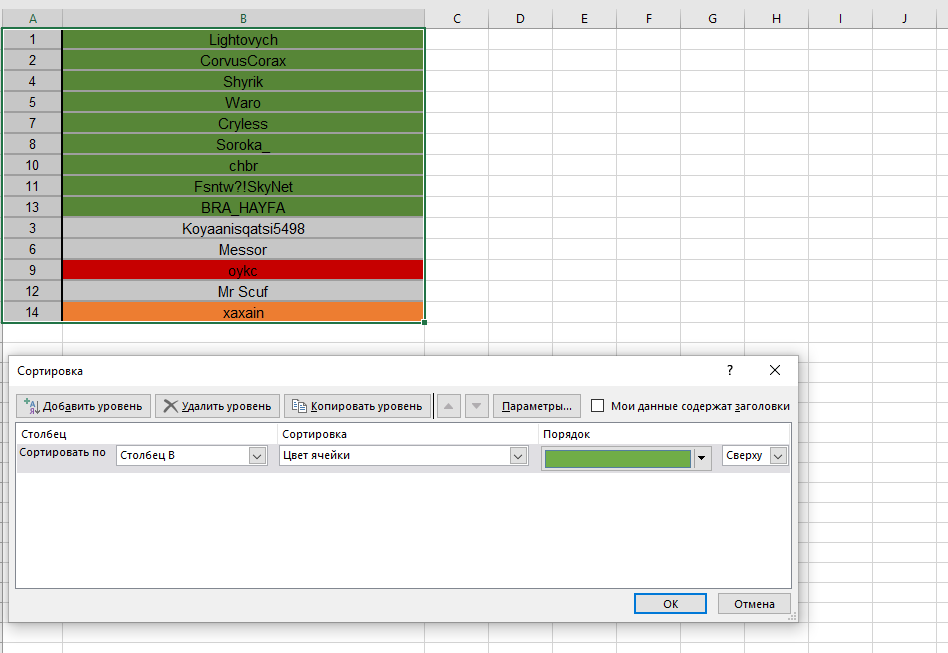Select the green color swatch in Порядок
Image resolution: width=948 pixels, height=653 pixels.
pos(617,458)
